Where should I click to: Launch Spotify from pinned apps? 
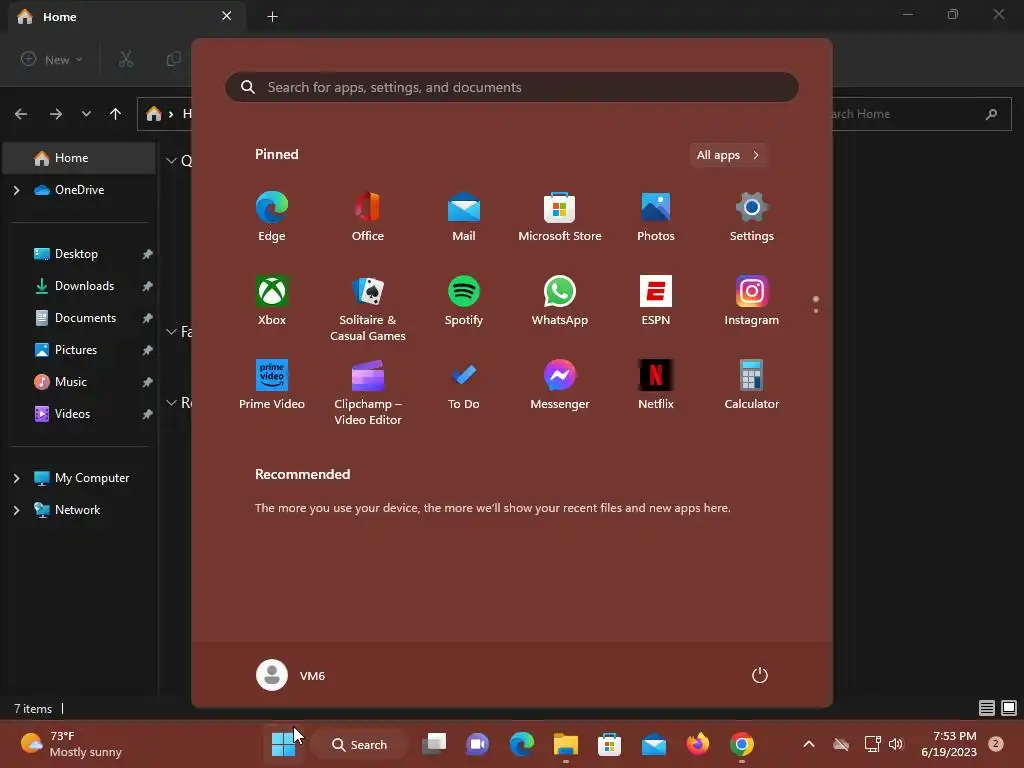coord(464,300)
